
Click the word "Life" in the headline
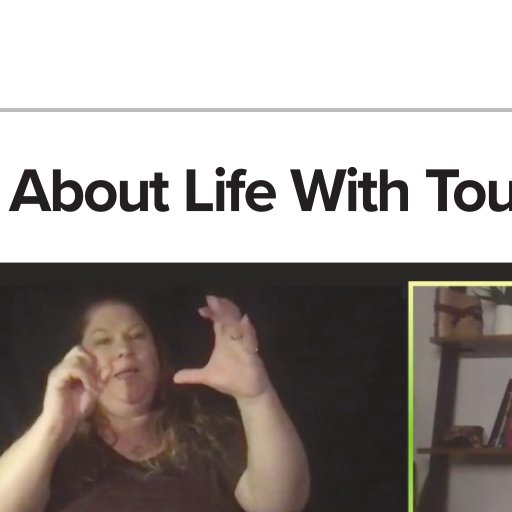click(x=230, y=190)
